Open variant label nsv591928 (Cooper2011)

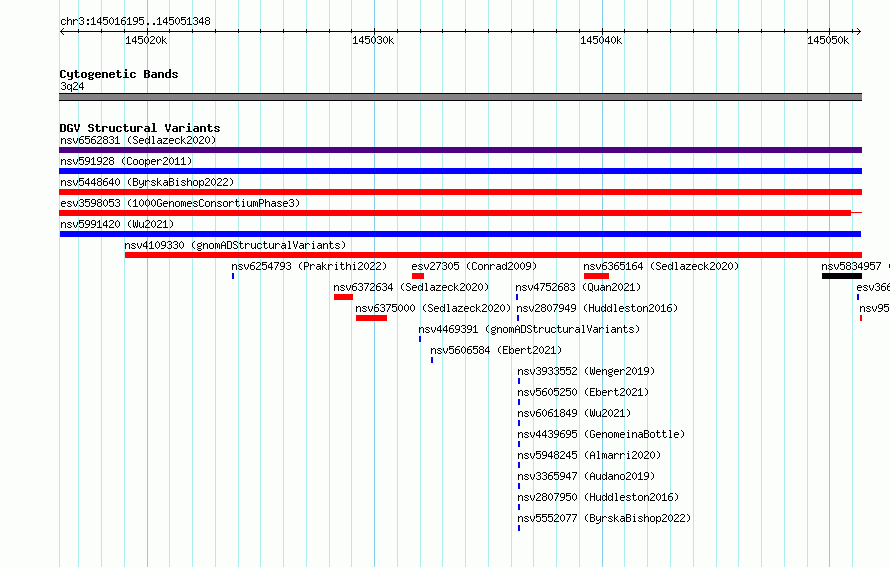click(126, 161)
